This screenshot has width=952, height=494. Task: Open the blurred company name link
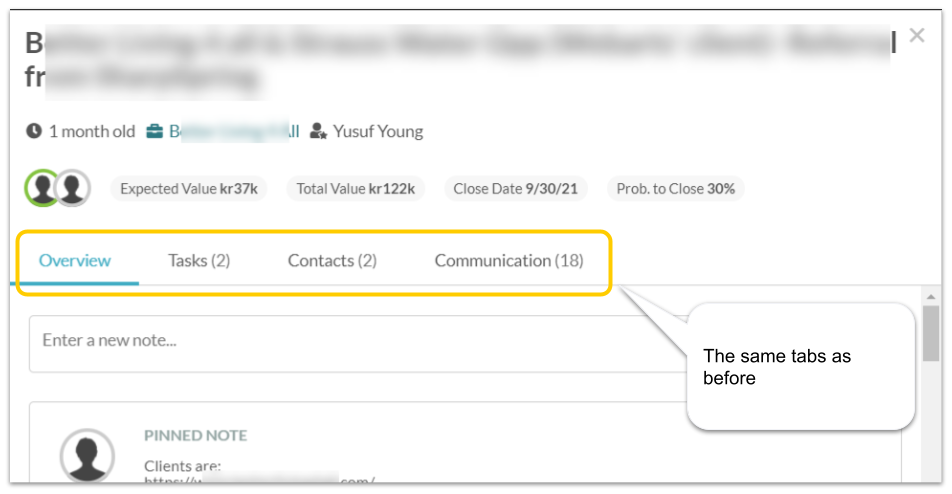point(234,131)
